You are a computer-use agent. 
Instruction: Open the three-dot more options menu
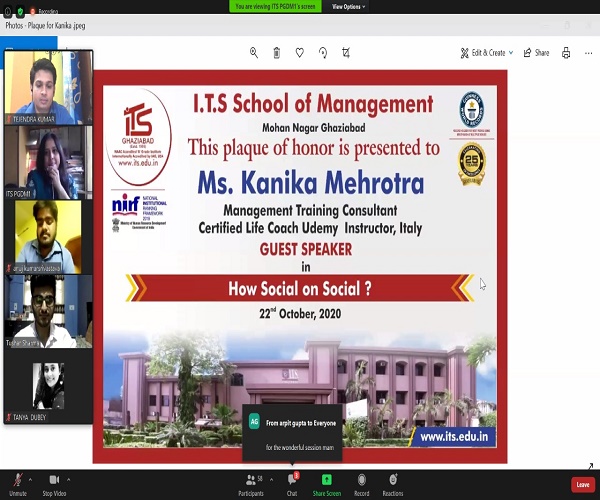pyautogui.click(x=589, y=53)
